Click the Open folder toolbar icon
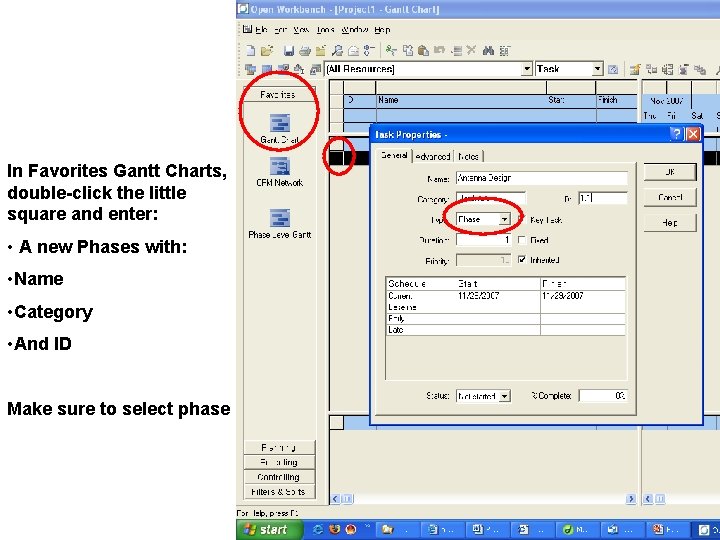Image resolution: width=720 pixels, height=540 pixels. (x=267, y=51)
